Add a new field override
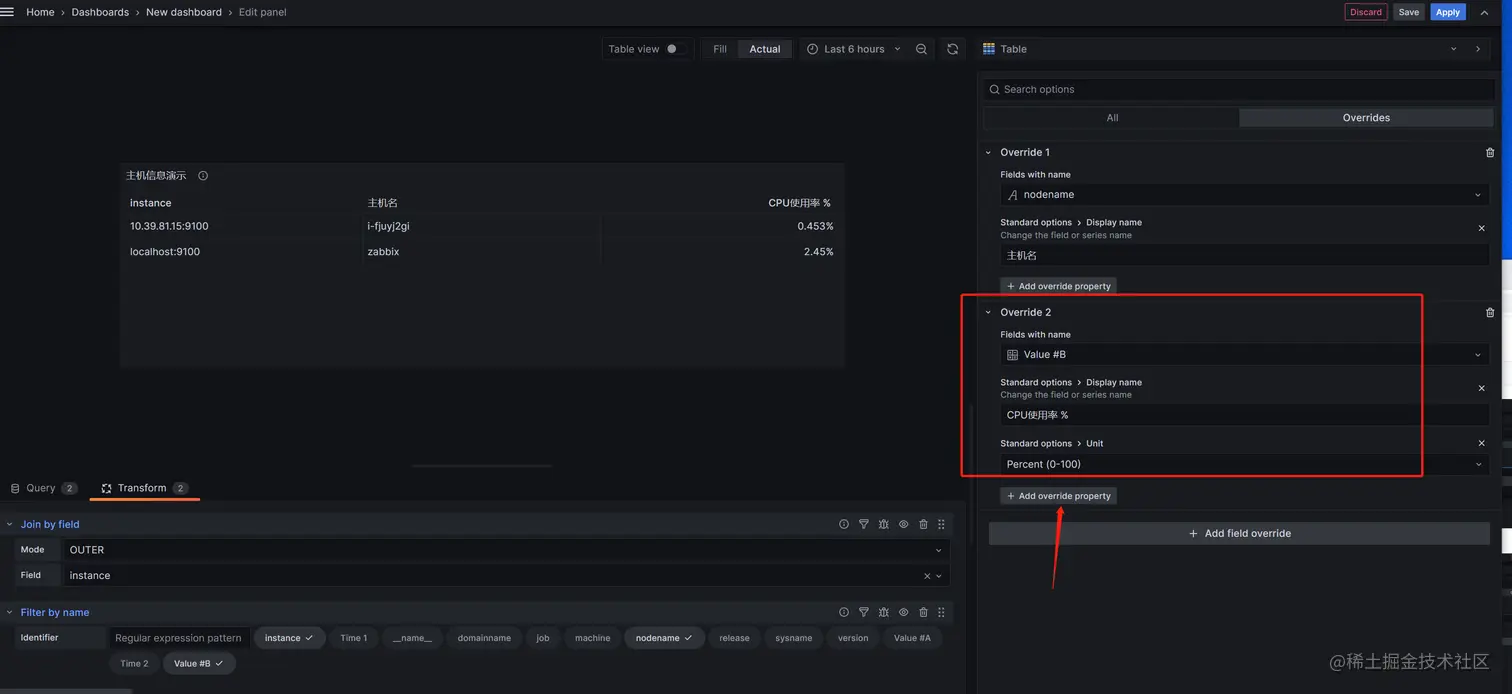1512x694 pixels. (1239, 534)
